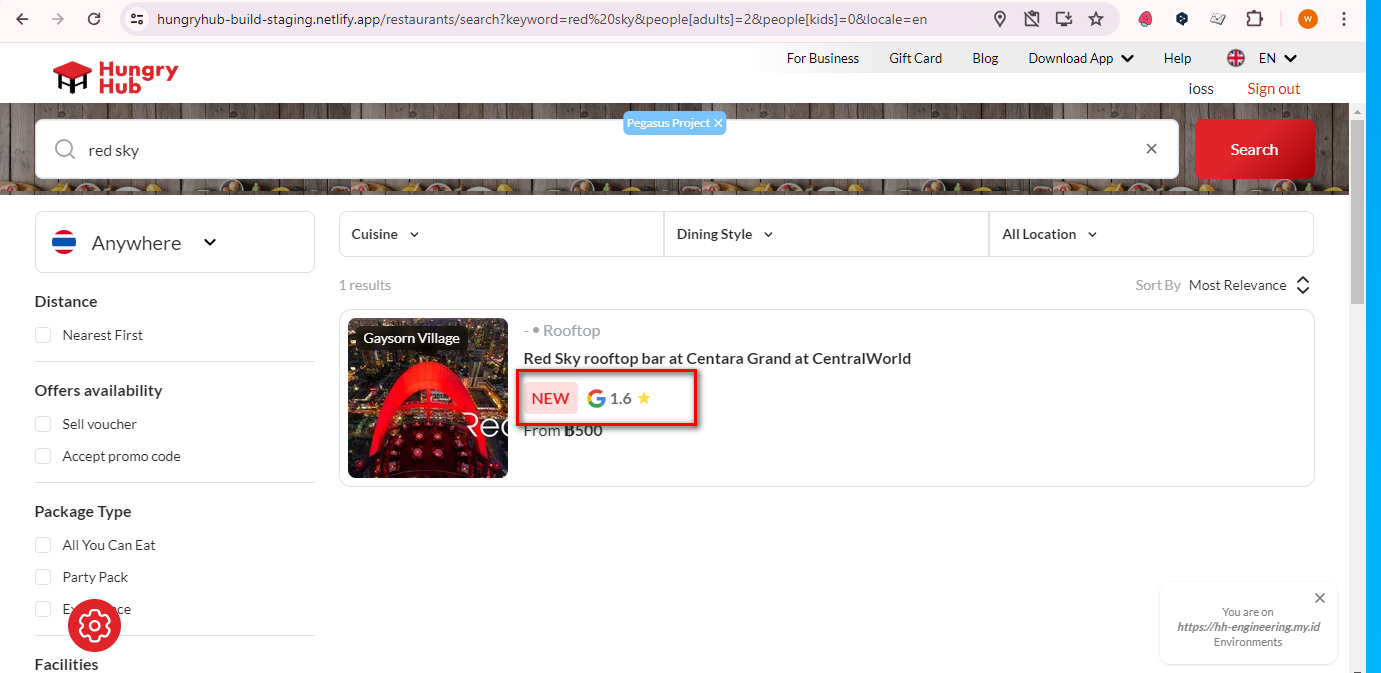Open the browser Extensions puzzle icon
1381x673 pixels.
(1254, 19)
